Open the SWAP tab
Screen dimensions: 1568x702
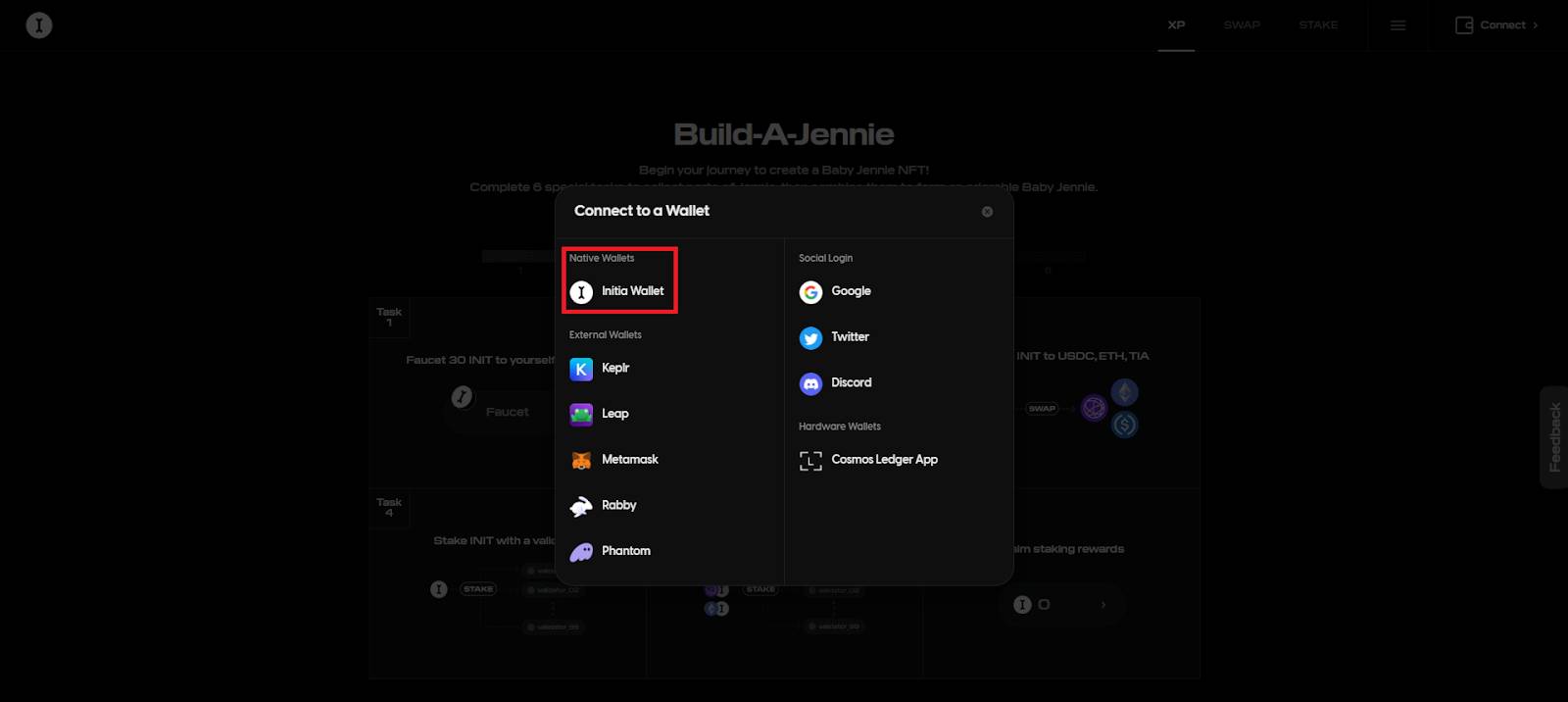click(1242, 25)
